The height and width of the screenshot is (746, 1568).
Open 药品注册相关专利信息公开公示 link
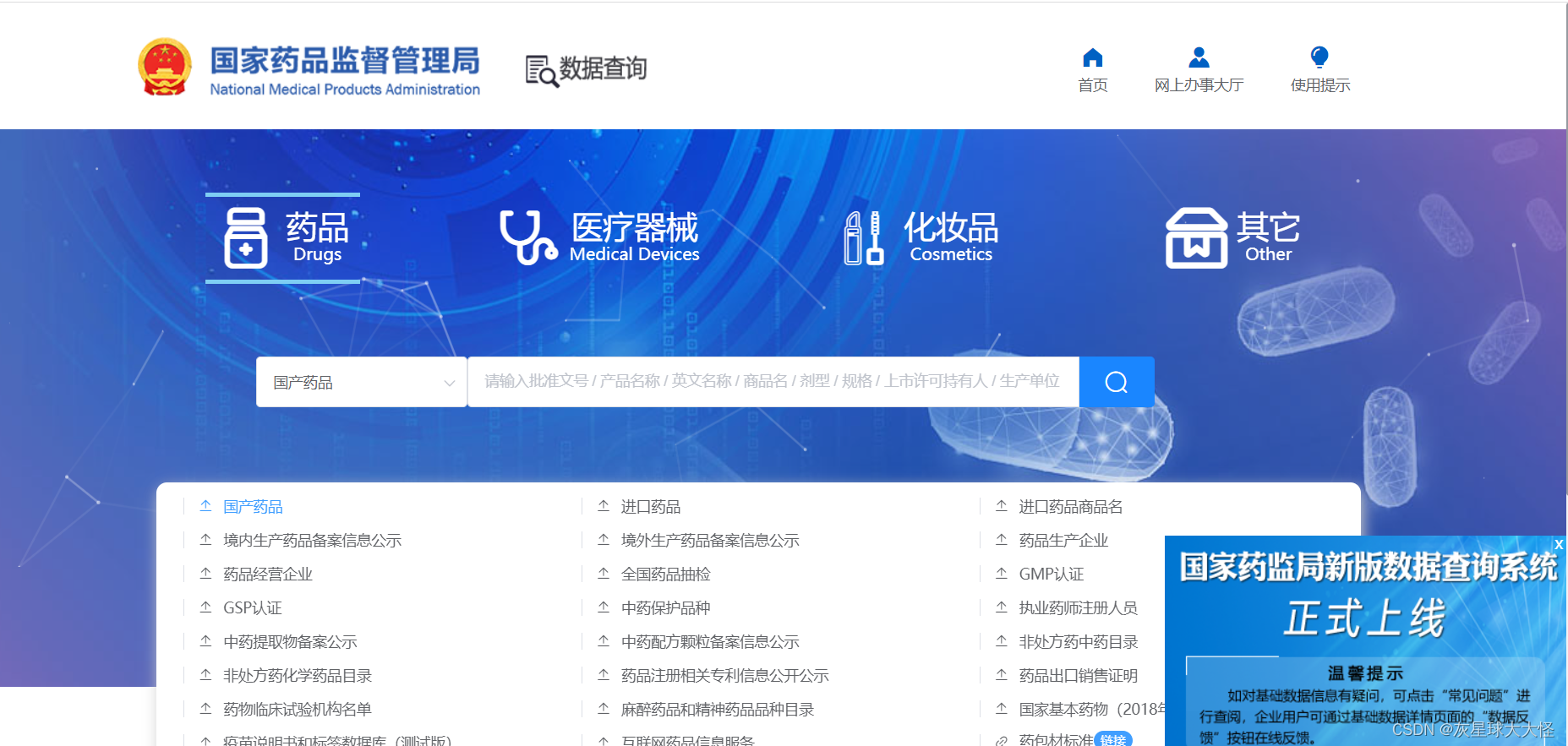[x=725, y=676]
